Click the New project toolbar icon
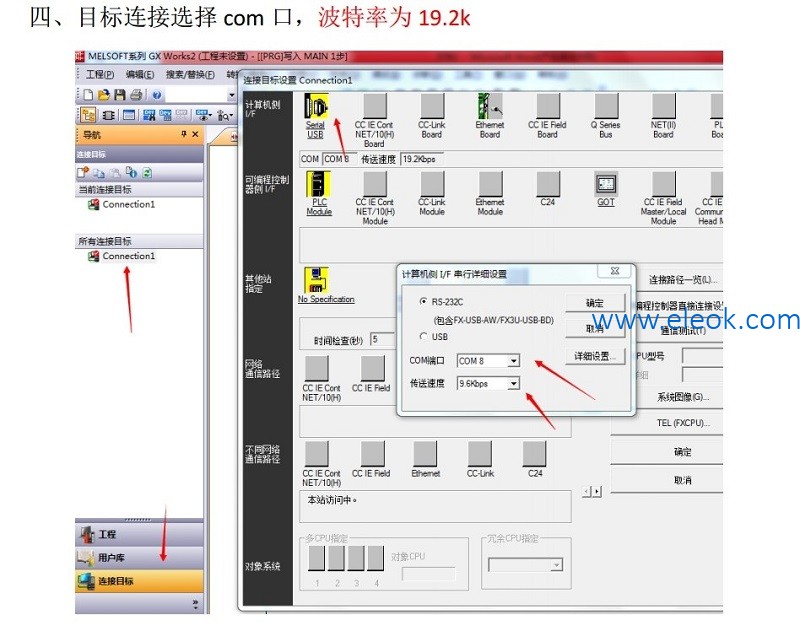This screenshot has width=800, height=637. tap(88, 95)
